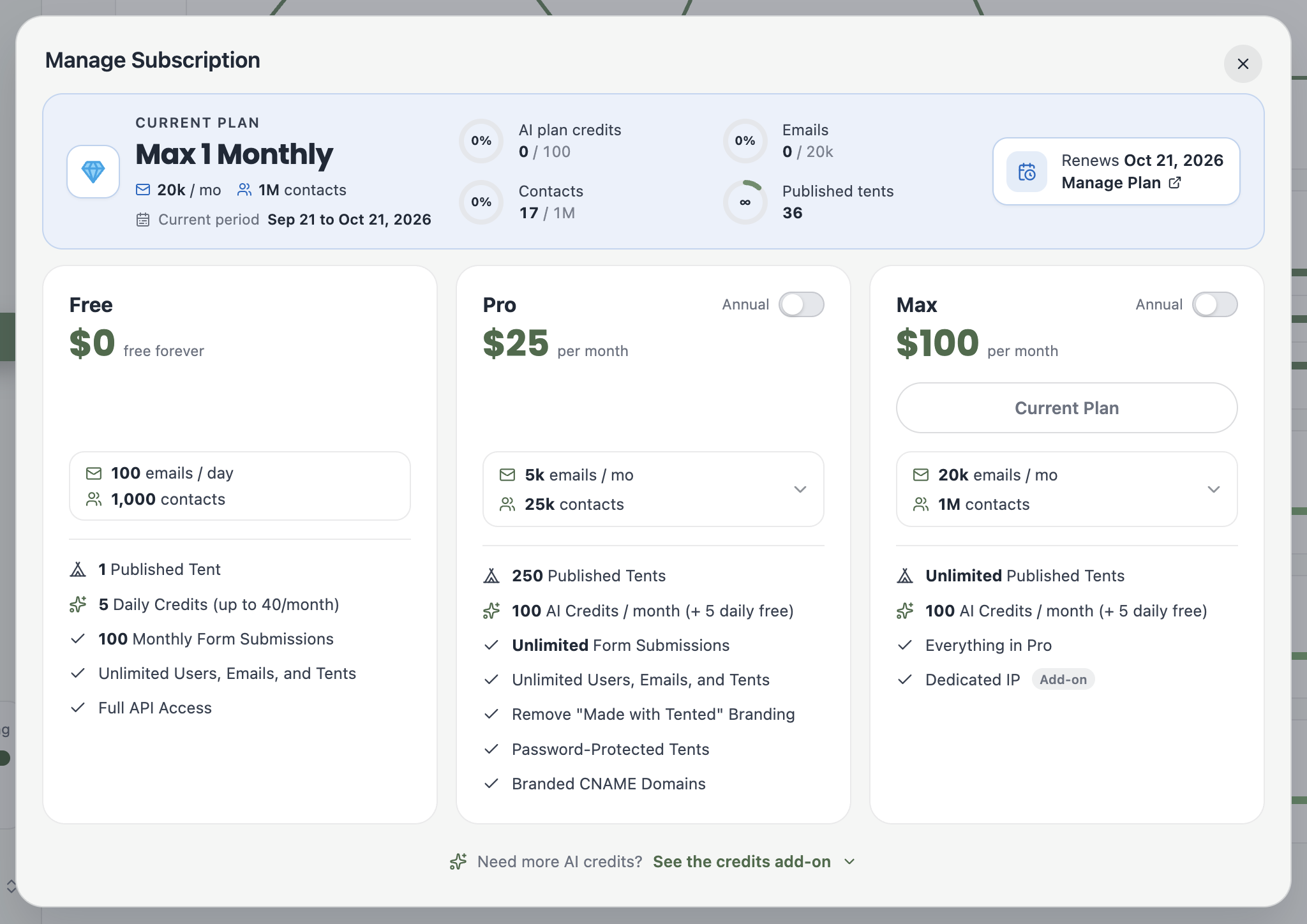Viewport: 1307px width, 924px height.
Task: Click envelope icon in Free 100 emails/day
Action: point(94,473)
